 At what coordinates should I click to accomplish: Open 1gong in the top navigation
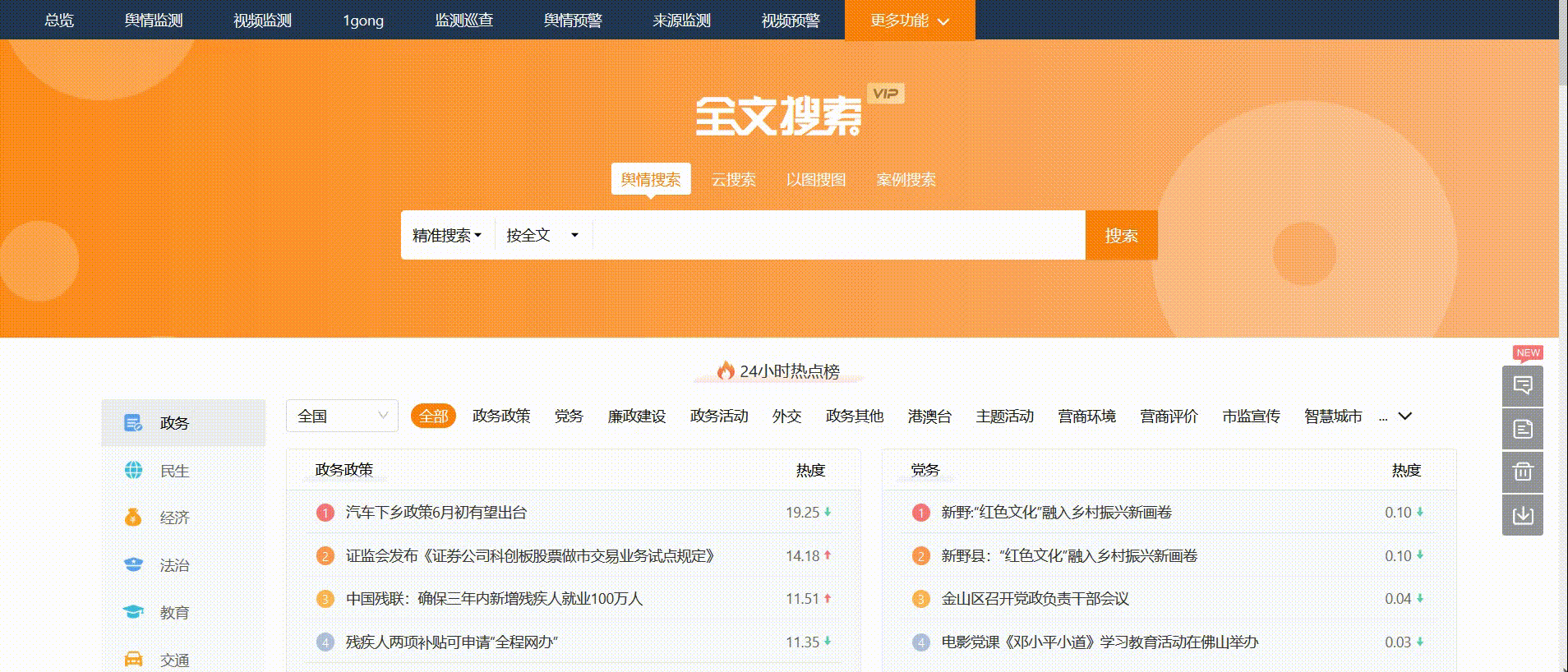(x=363, y=21)
